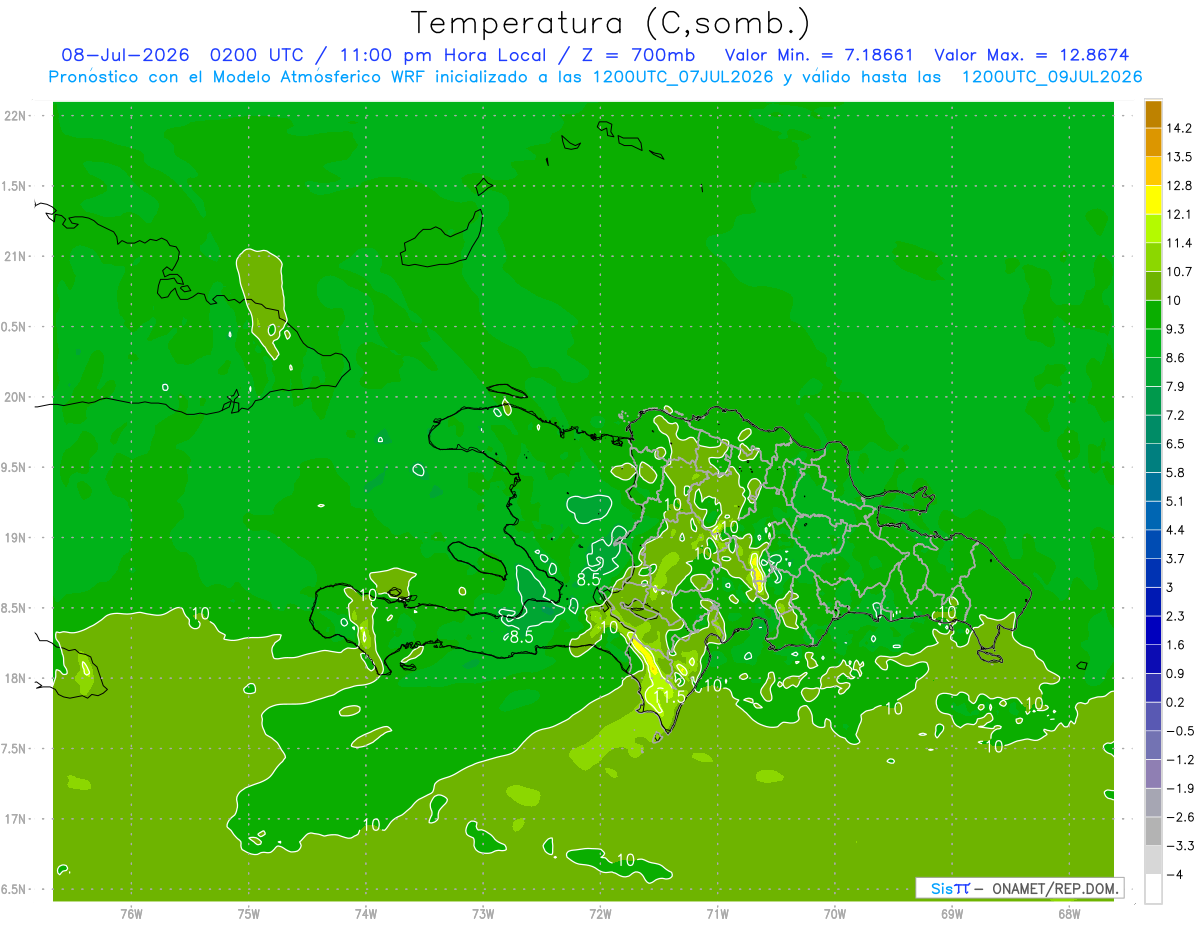
Task: Click the colorbar label "11.4"
Action: 1181,243
